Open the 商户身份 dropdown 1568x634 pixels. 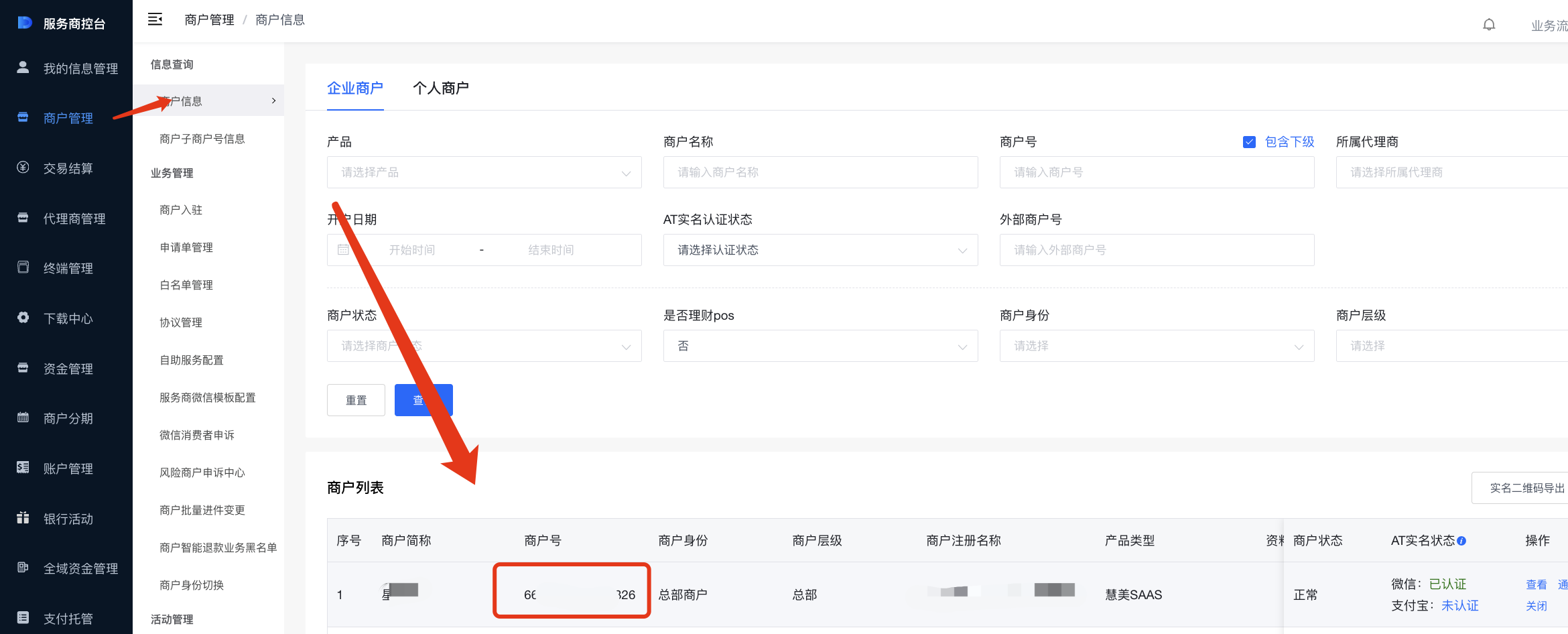[x=1157, y=346]
